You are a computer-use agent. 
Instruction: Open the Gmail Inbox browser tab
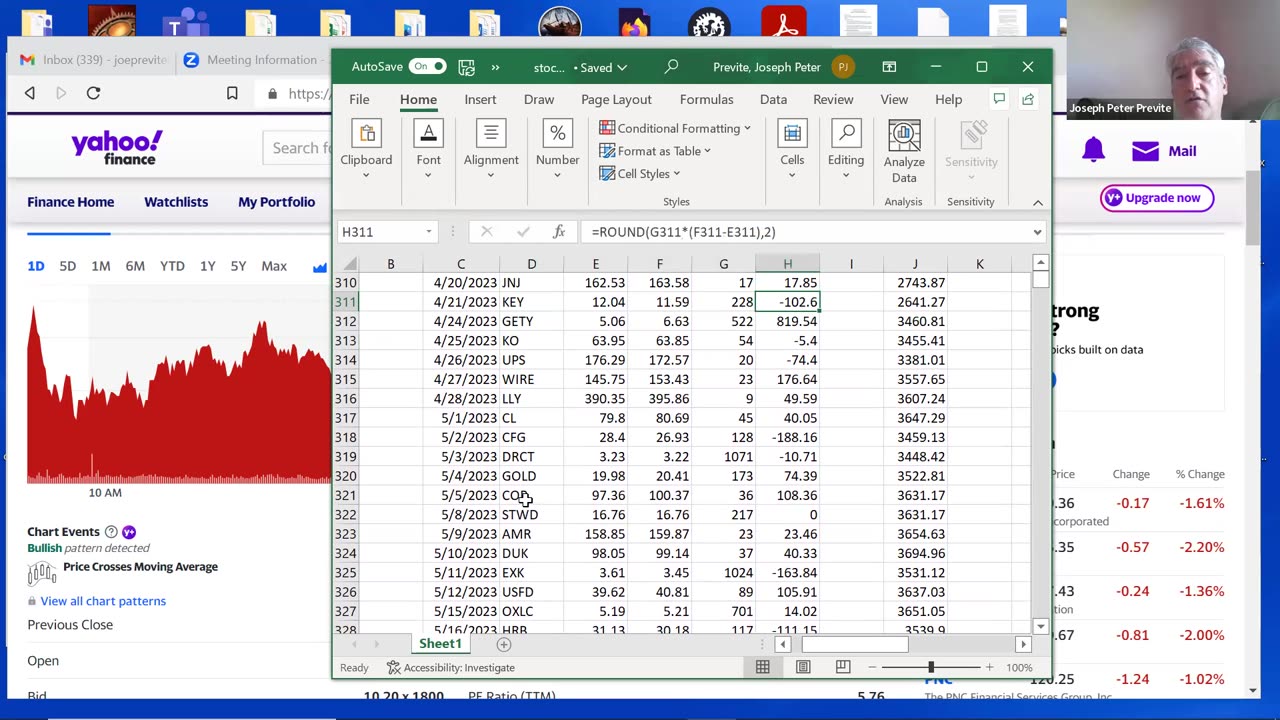point(93,60)
